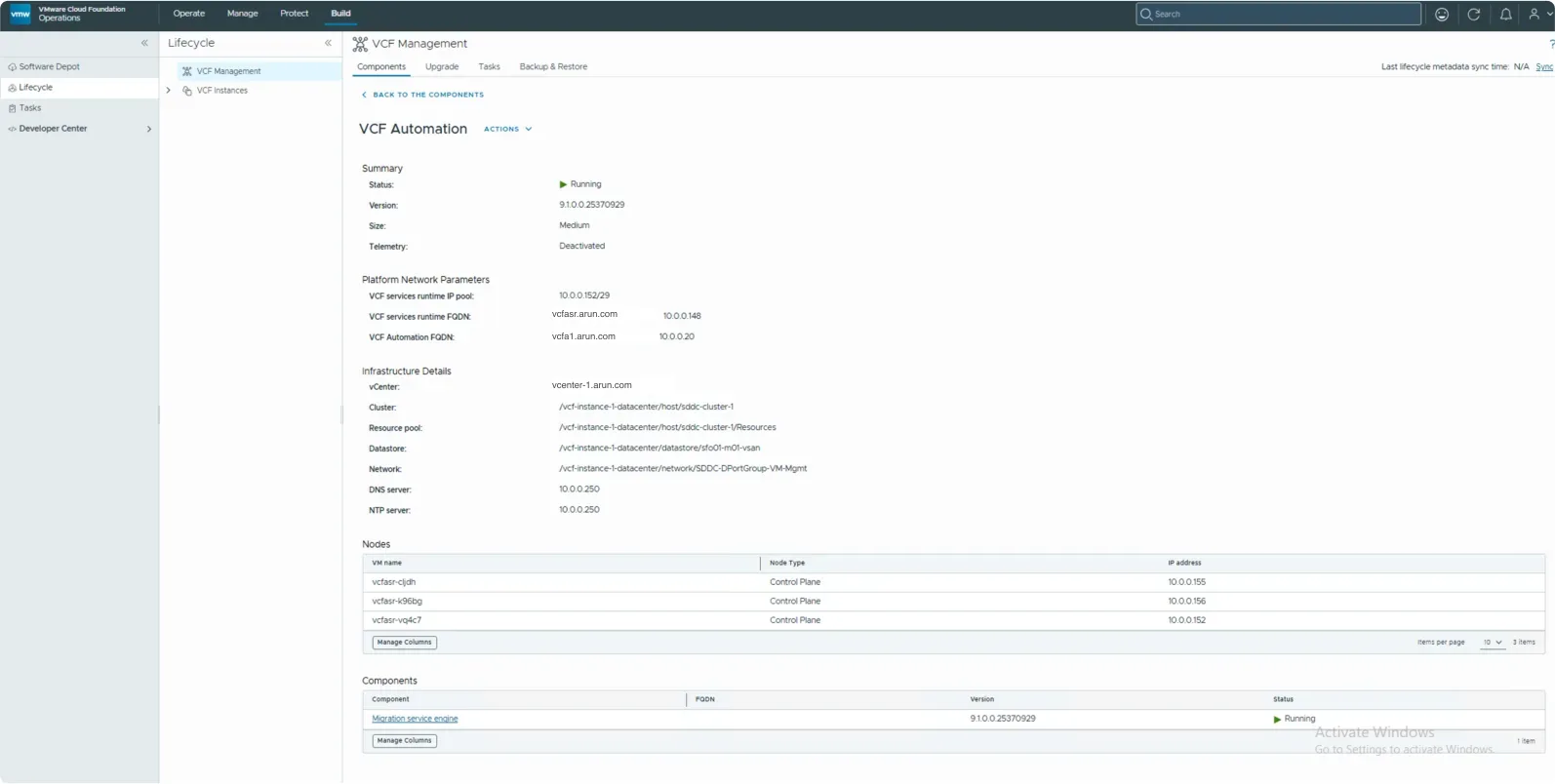
Task: Click the VCF Instances tree icon
Action: click(187, 91)
